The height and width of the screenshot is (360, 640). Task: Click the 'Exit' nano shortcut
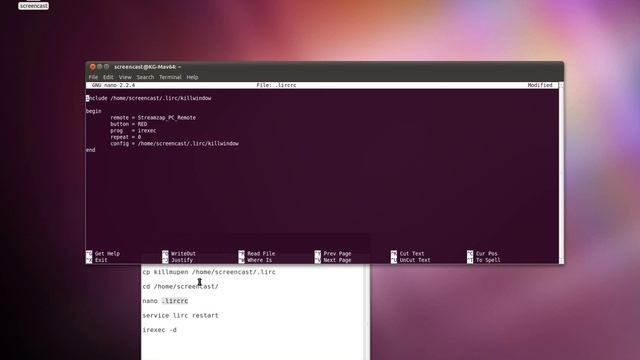tap(97, 260)
